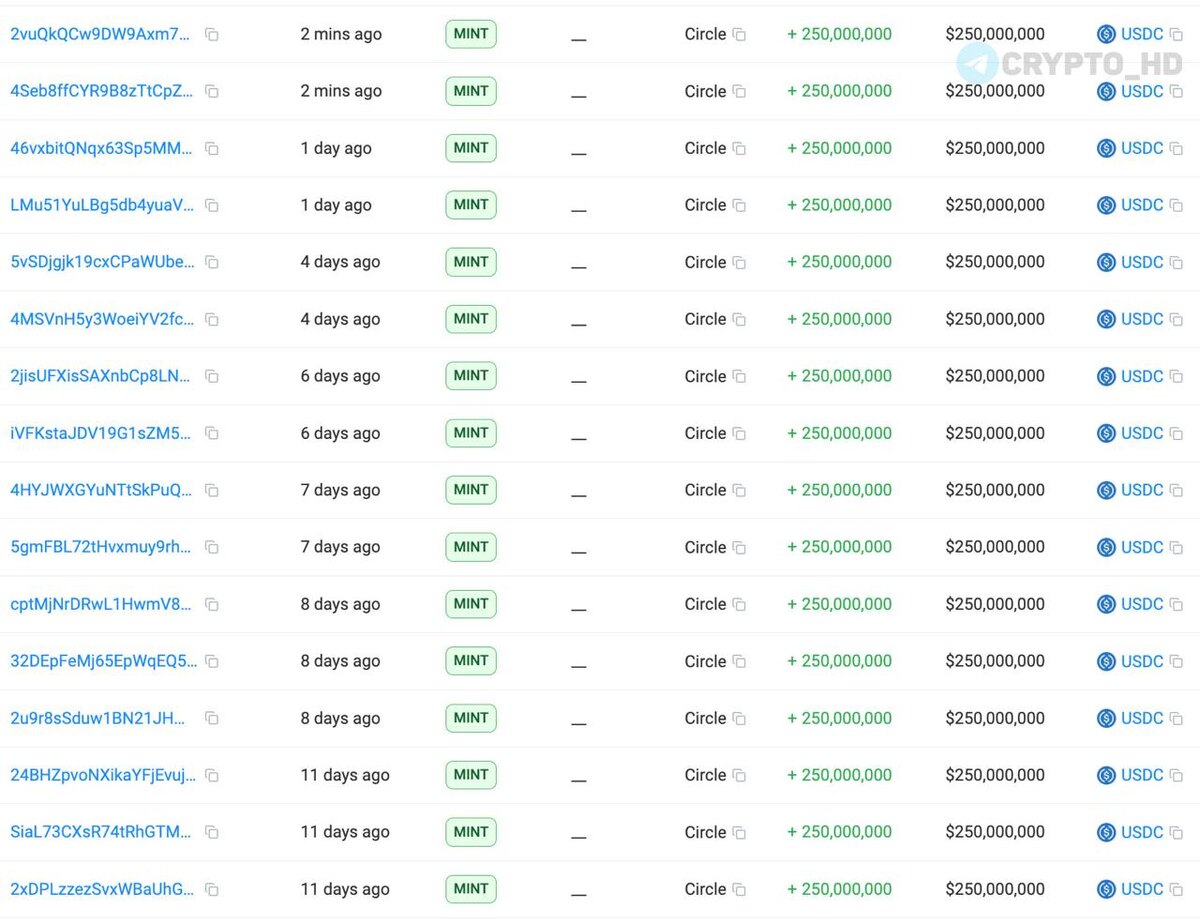
Task: Copy USDC token address in LMu51YuLBg row
Action: pos(1176,205)
